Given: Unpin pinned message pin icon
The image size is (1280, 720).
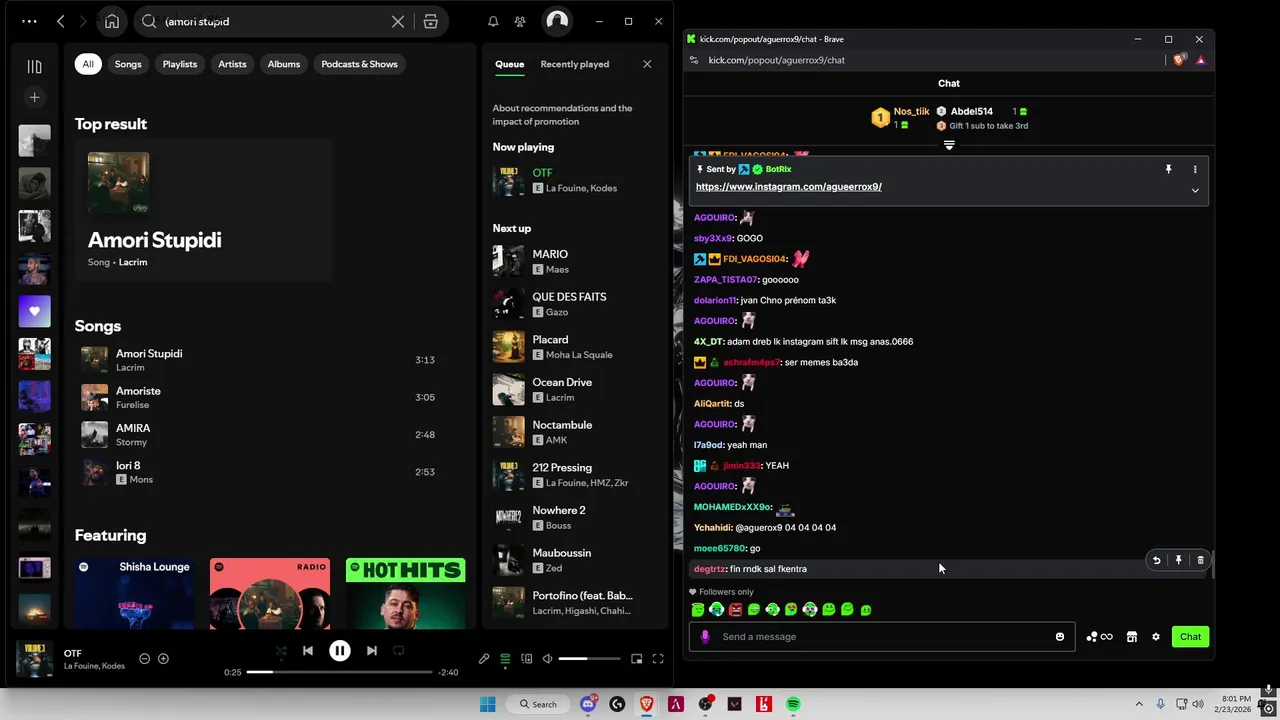Looking at the screenshot, I should (1168, 170).
